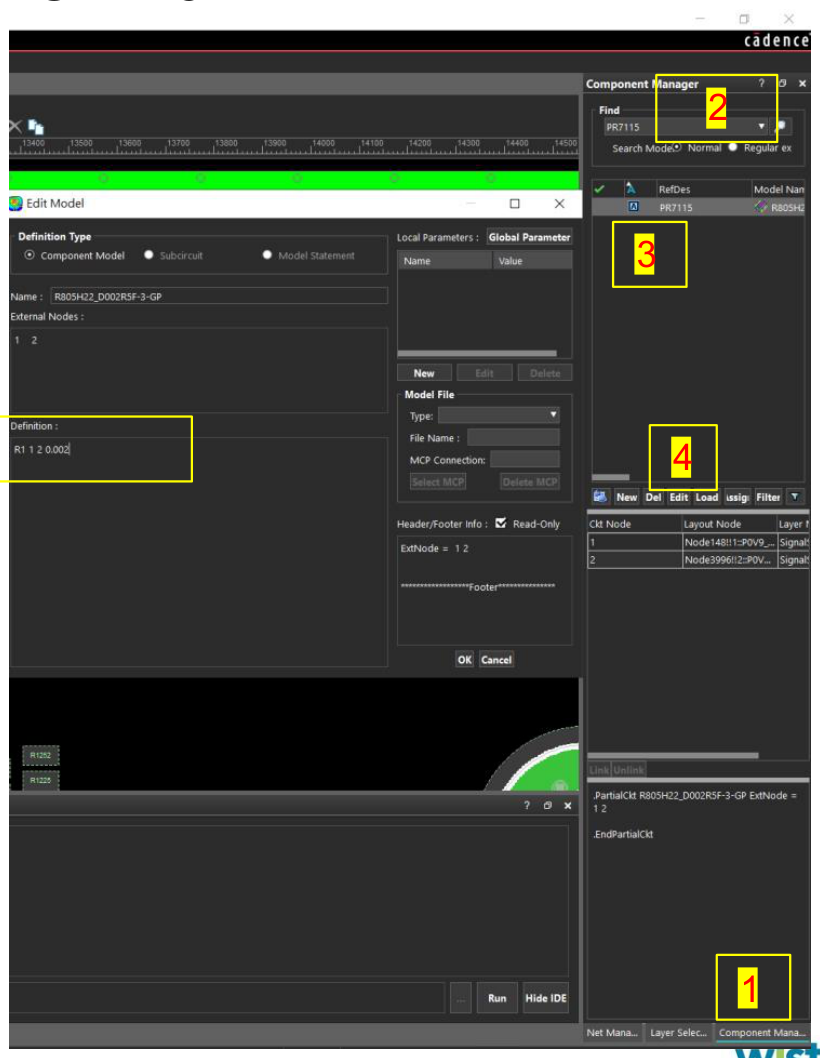Click the blue A column header icon
820x1058 pixels.
coord(631,189)
